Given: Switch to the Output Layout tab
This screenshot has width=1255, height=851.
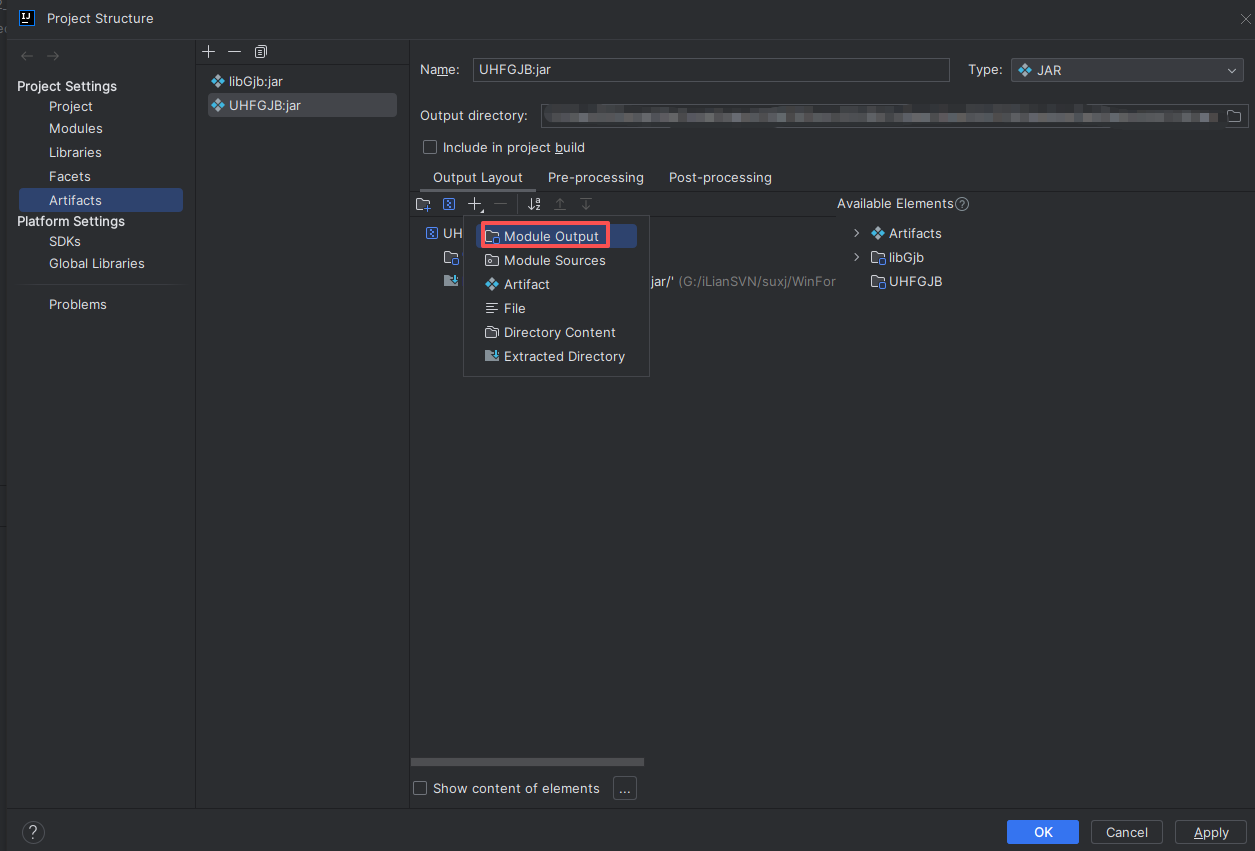Looking at the screenshot, I should pyautogui.click(x=478, y=177).
